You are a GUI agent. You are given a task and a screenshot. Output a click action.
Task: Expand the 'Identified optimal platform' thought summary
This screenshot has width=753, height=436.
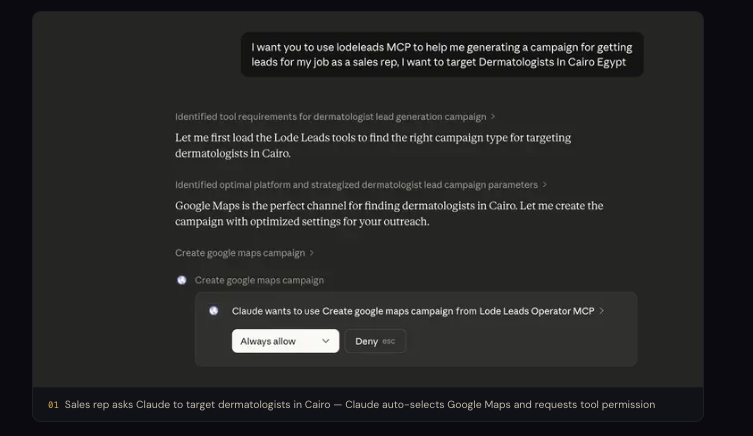(356, 185)
